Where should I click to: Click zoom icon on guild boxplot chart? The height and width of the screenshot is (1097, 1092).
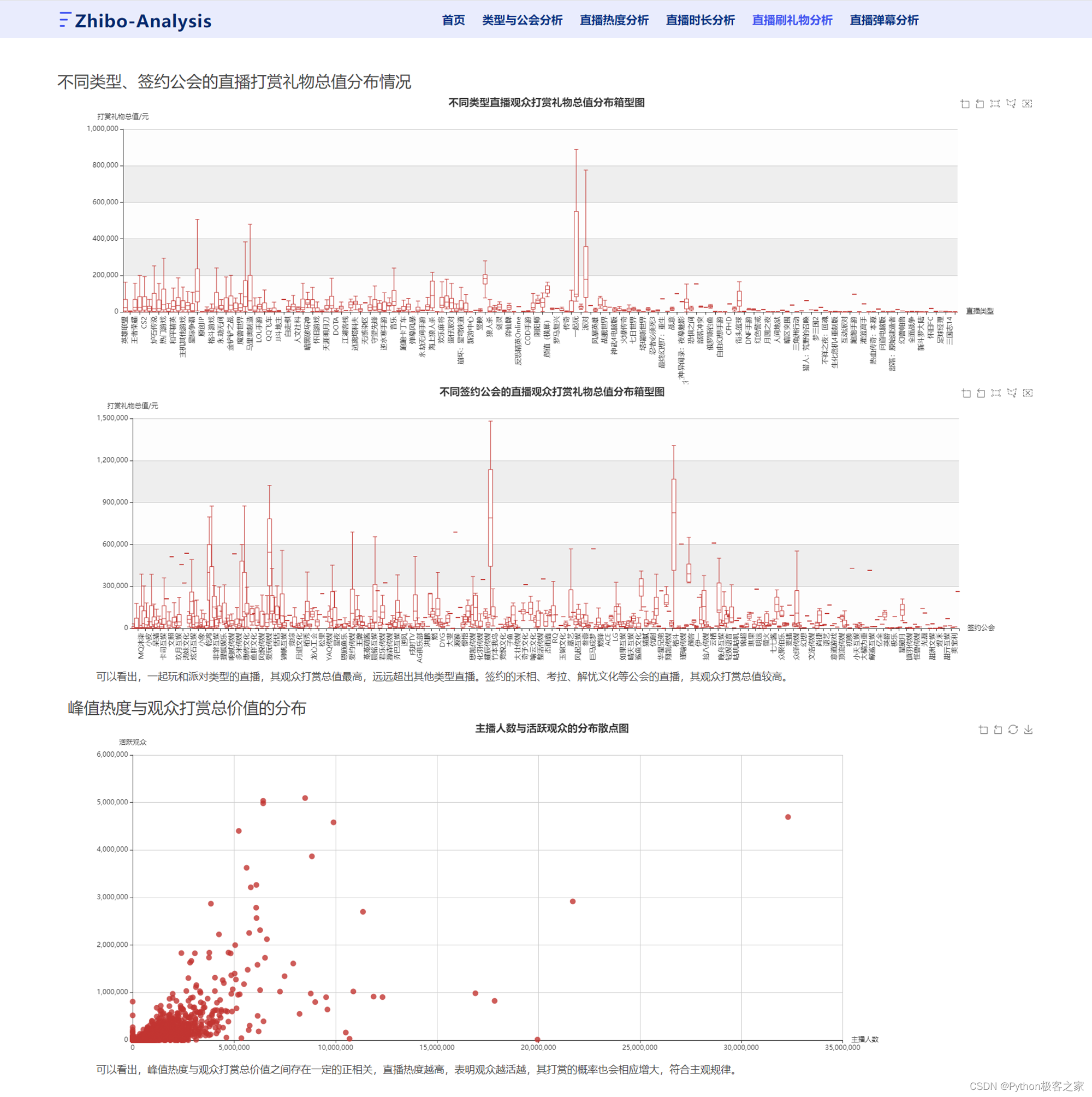[966, 394]
